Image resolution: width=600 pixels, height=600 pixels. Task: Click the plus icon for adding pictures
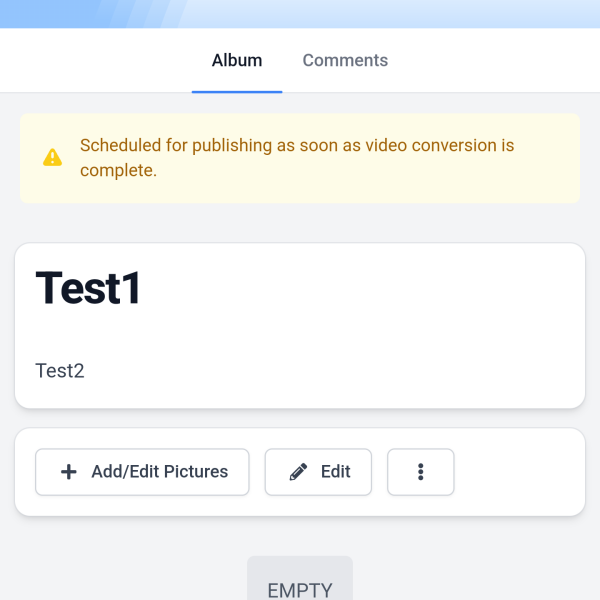pyautogui.click(x=69, y=472)
